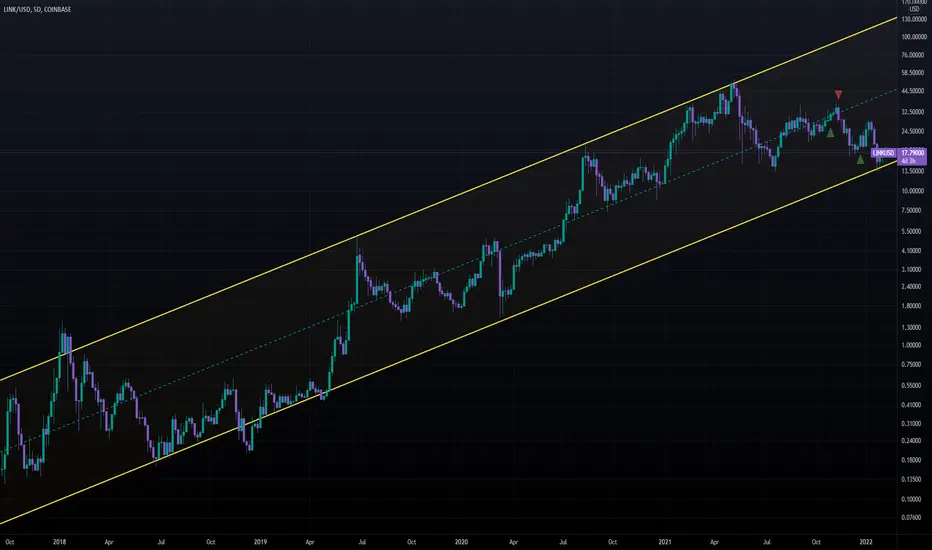Click the 0.24000 price axis label
This screenshot has width=932, height=550.
click(912, 441)
